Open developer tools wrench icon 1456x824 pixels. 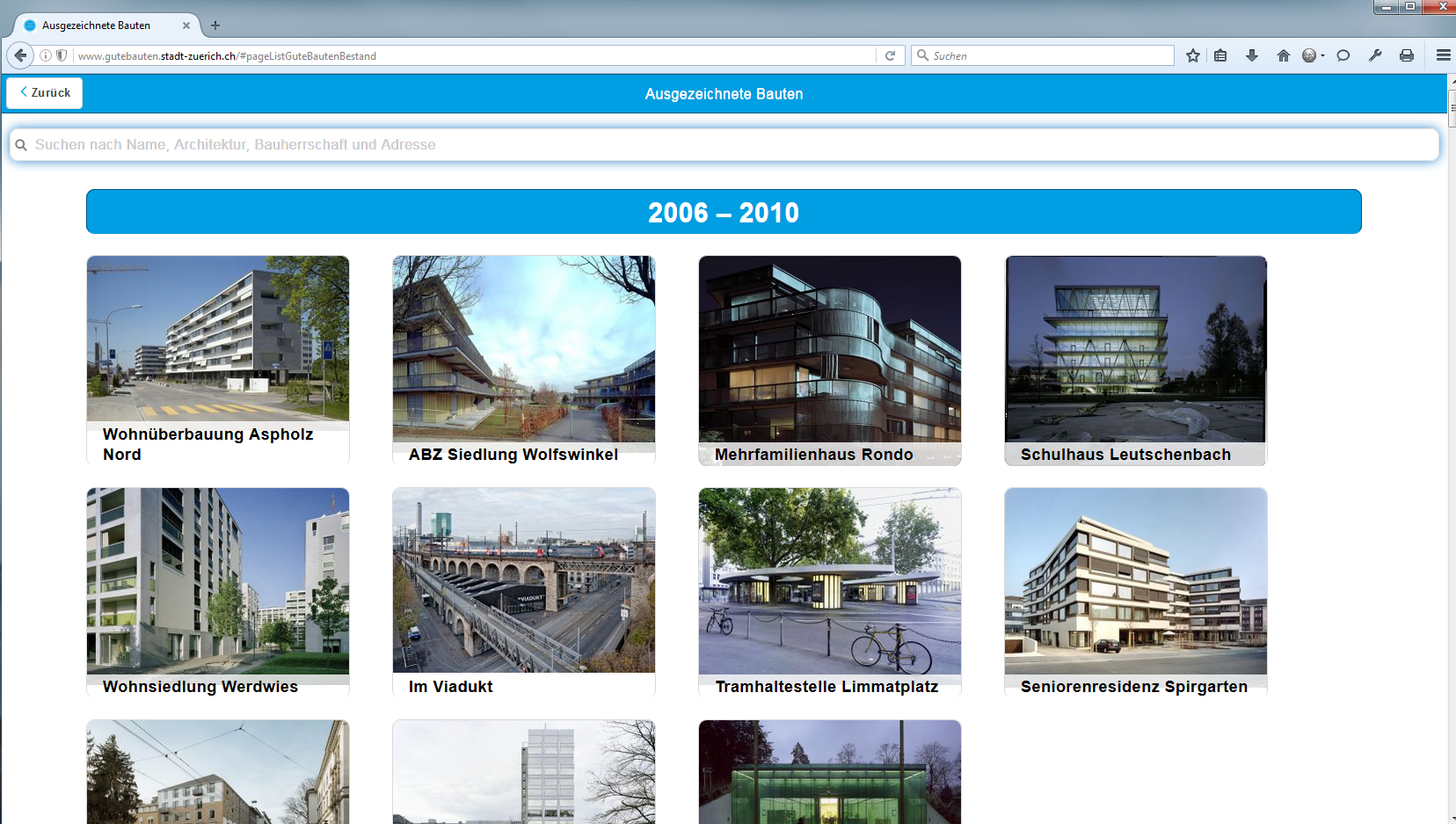click(1375, 55)
